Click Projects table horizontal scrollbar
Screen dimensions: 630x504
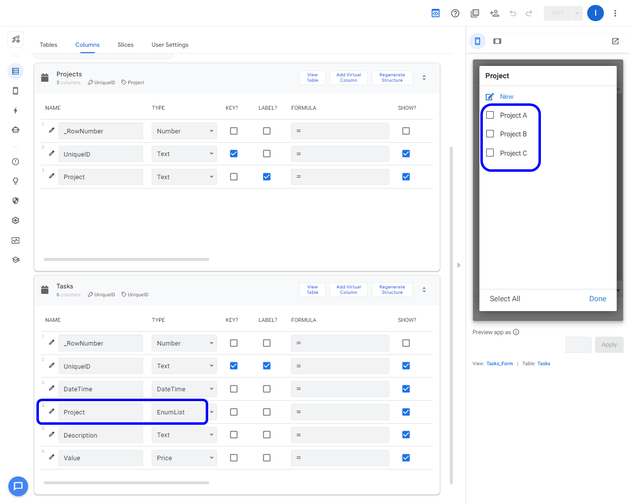[127, 259]
